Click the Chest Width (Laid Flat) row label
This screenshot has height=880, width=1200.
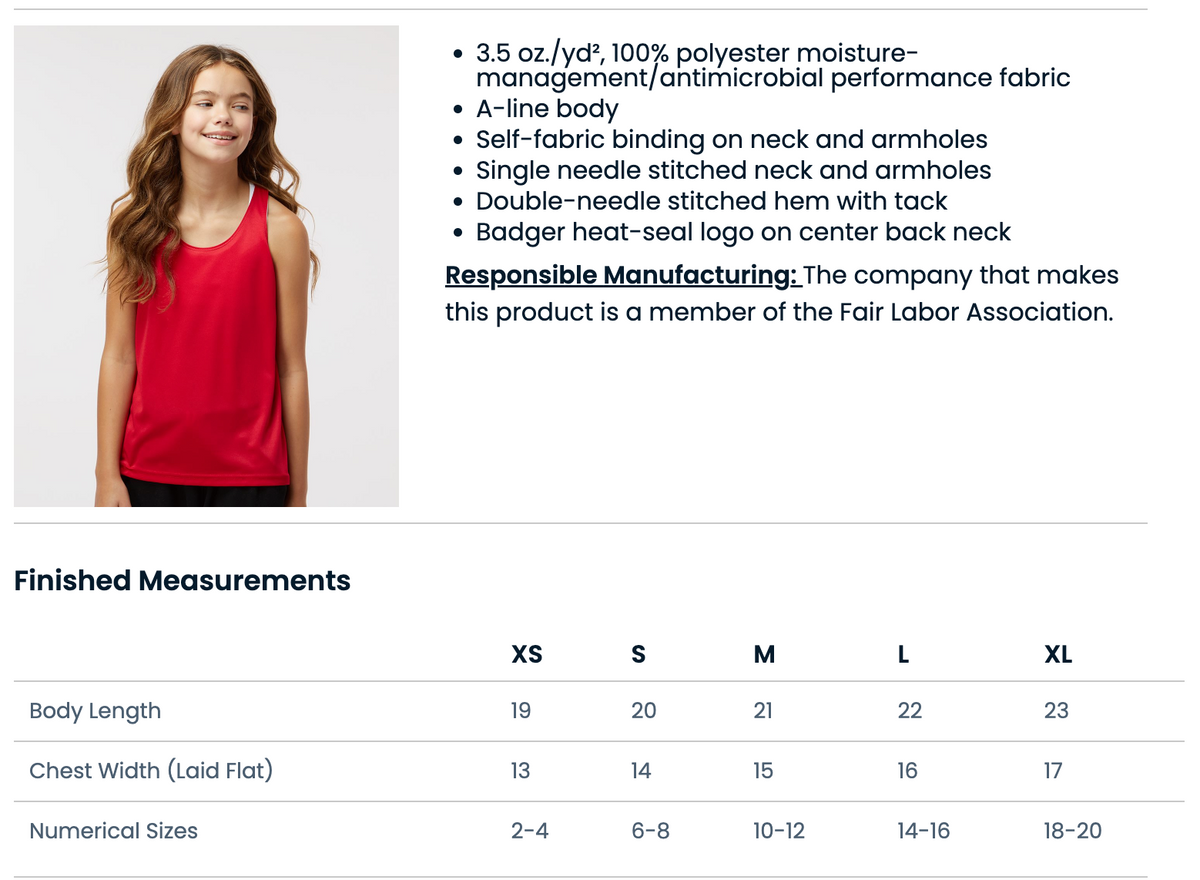151,771
